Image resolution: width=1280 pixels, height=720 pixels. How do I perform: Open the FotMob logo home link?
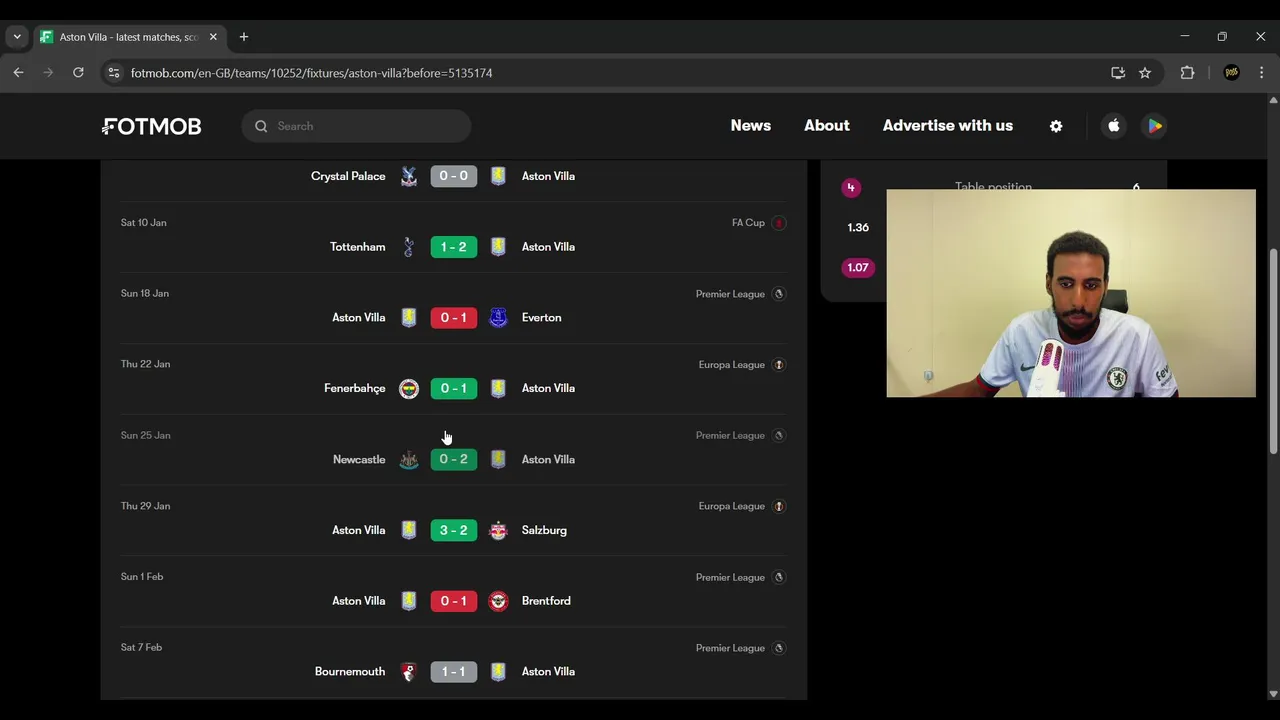pyautogui.click(x=152, y=126)
